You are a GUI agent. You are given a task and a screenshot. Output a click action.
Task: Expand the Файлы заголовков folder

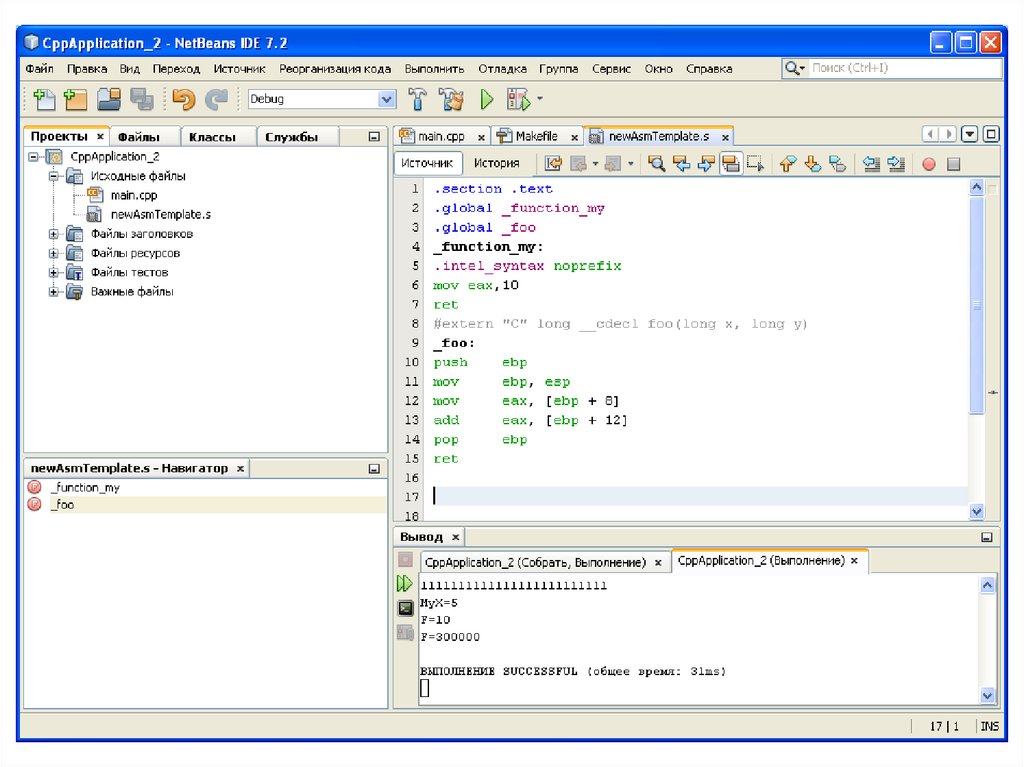54,234
